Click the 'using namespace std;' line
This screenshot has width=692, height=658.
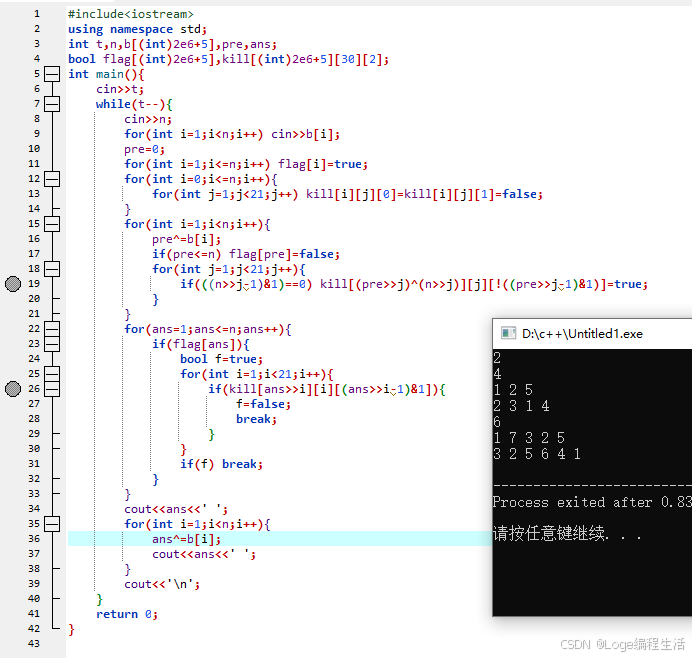(x=137, y=29)
